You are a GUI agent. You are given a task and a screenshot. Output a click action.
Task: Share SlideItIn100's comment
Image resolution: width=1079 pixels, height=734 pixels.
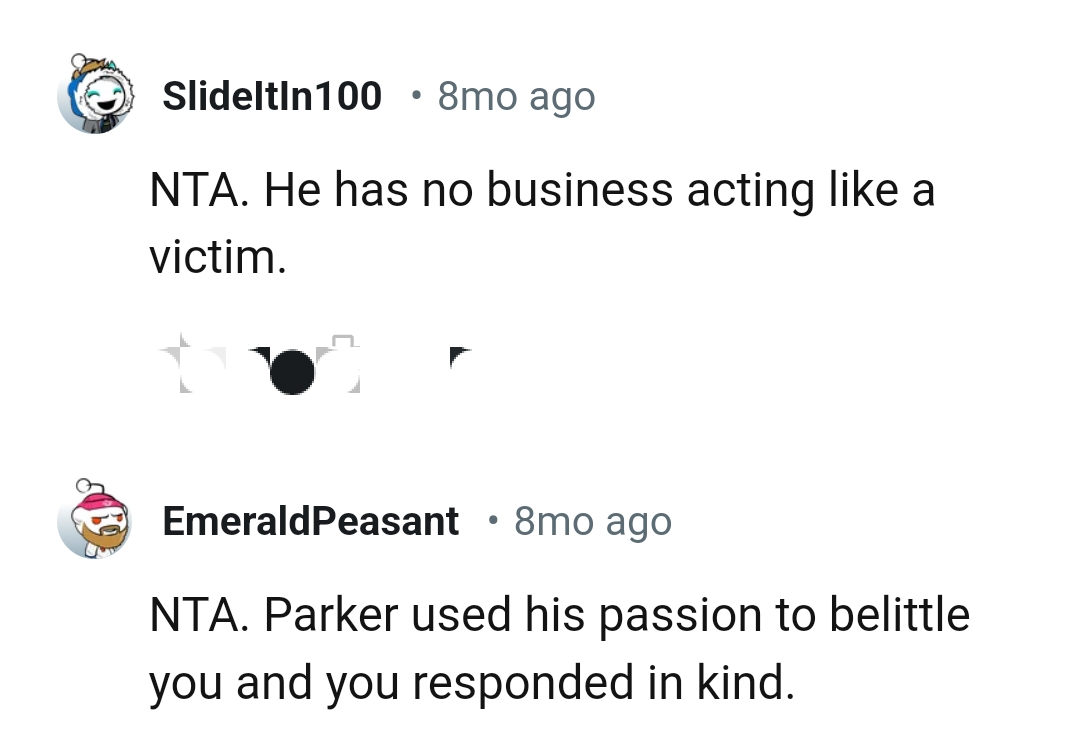tap(345, 362)
